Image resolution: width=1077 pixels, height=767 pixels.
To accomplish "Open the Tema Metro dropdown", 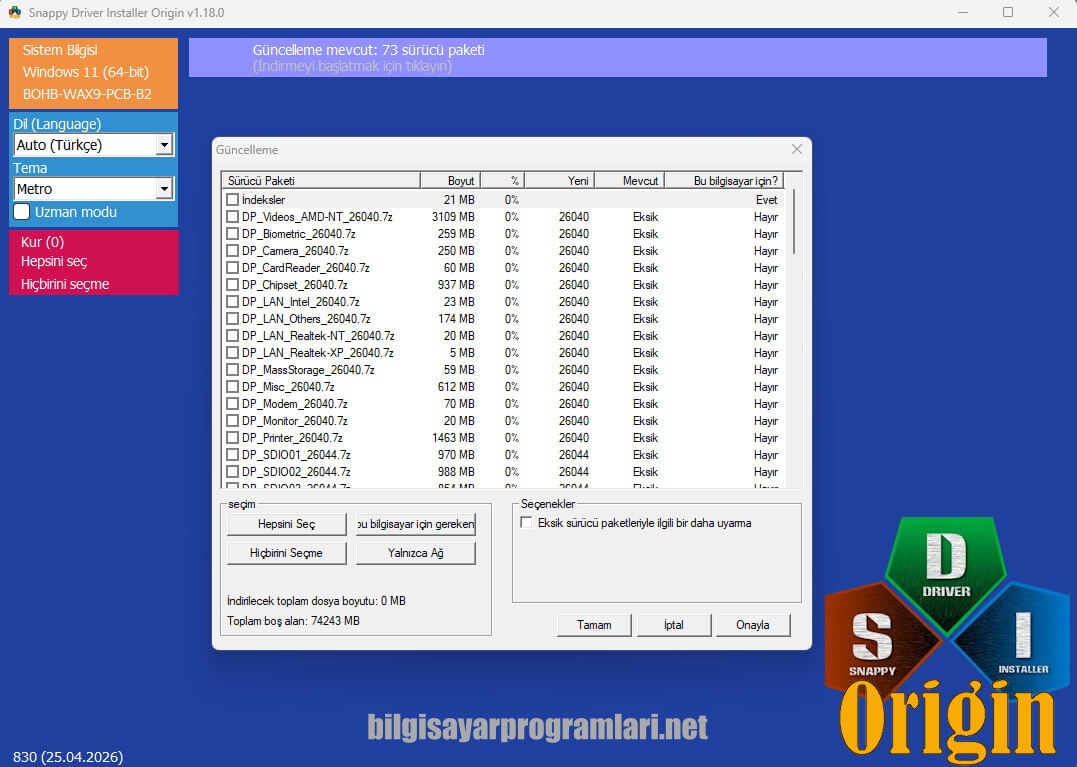I will point(93,189).
